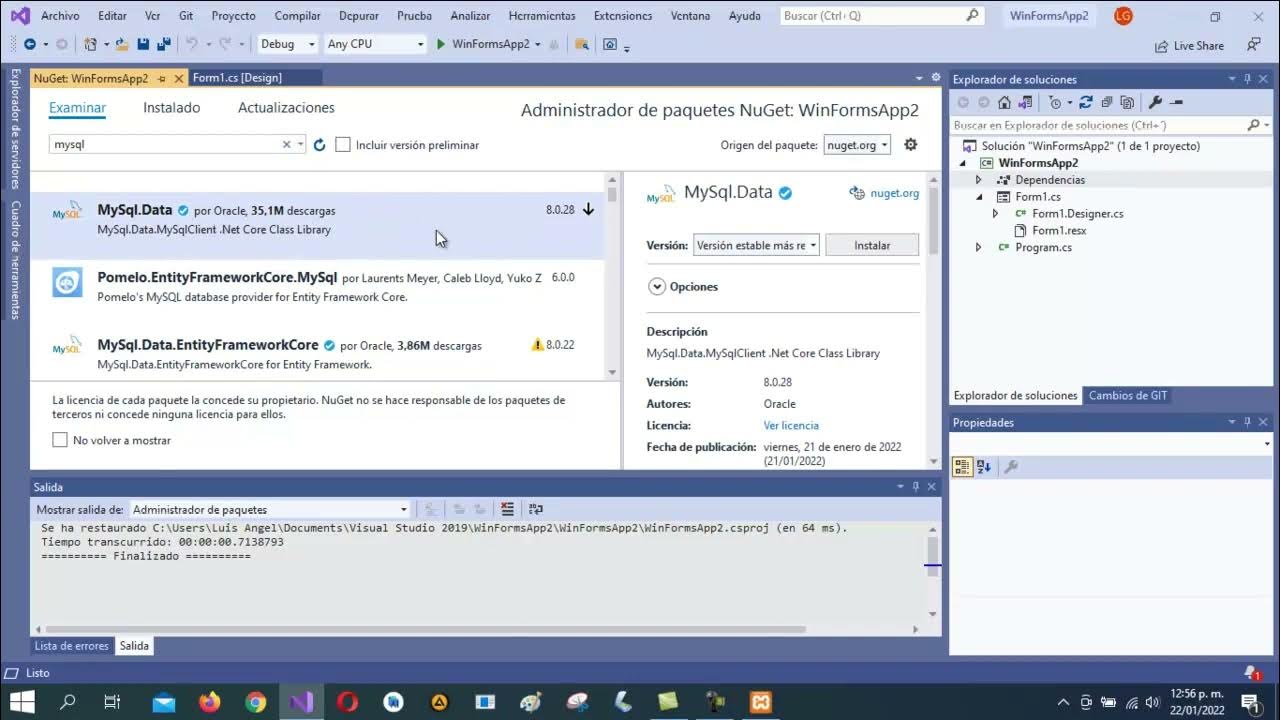Open the Herramientas menu
This screenshot has height=720, width=1280.
click(x=542, y=16)
